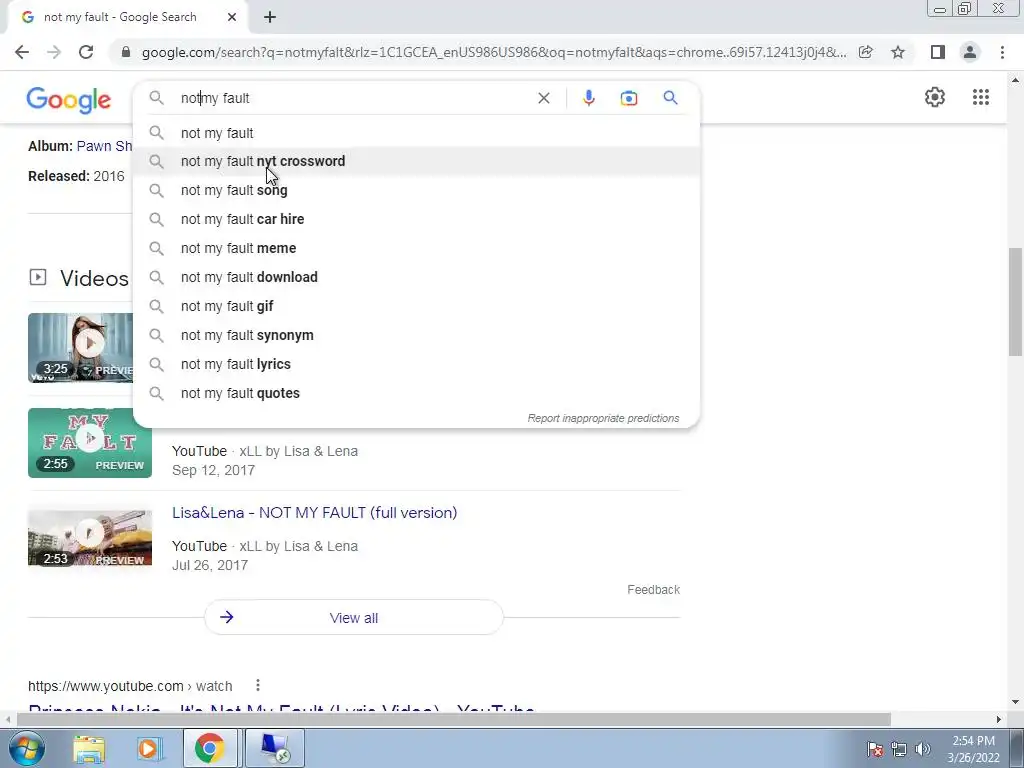Open Google quick settings gear
The width and height of the screenshot is (1024, 768).
click(x=935, y=97)
